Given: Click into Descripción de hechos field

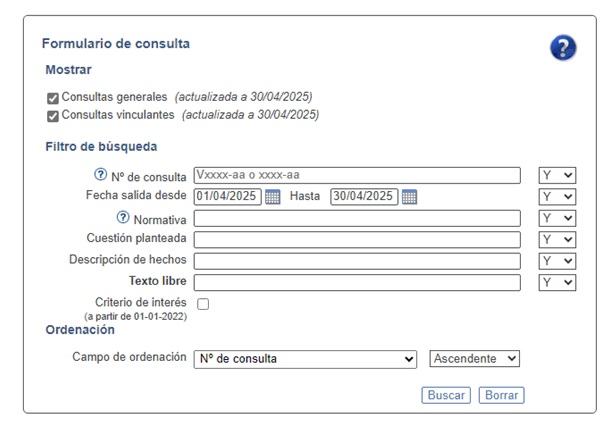Looking at the screenshot, I should click(x=357, y=261).
